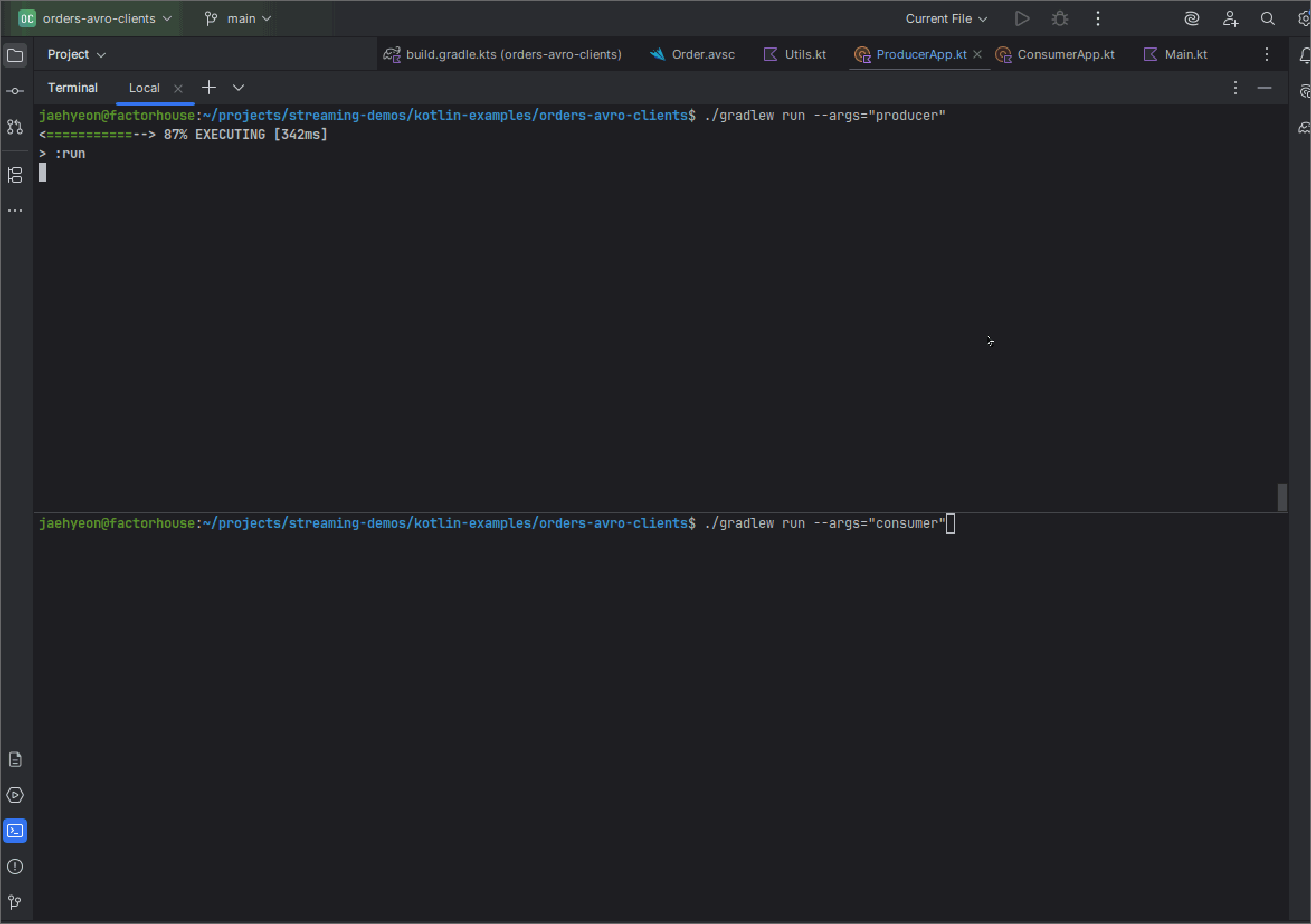The image size is (1311, 924).
Task: Debug the current file
Action: click(x=1060, y=19)
